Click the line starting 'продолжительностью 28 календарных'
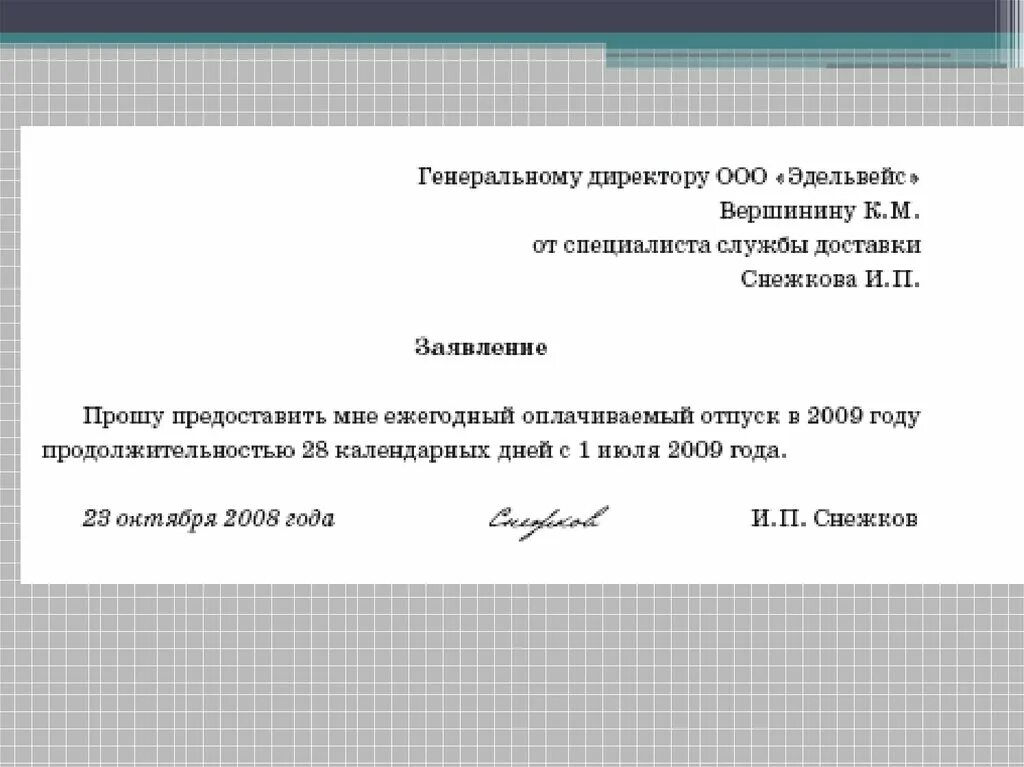The height and width of the screenshot is (767, 1024). click(x=415, y=451)
